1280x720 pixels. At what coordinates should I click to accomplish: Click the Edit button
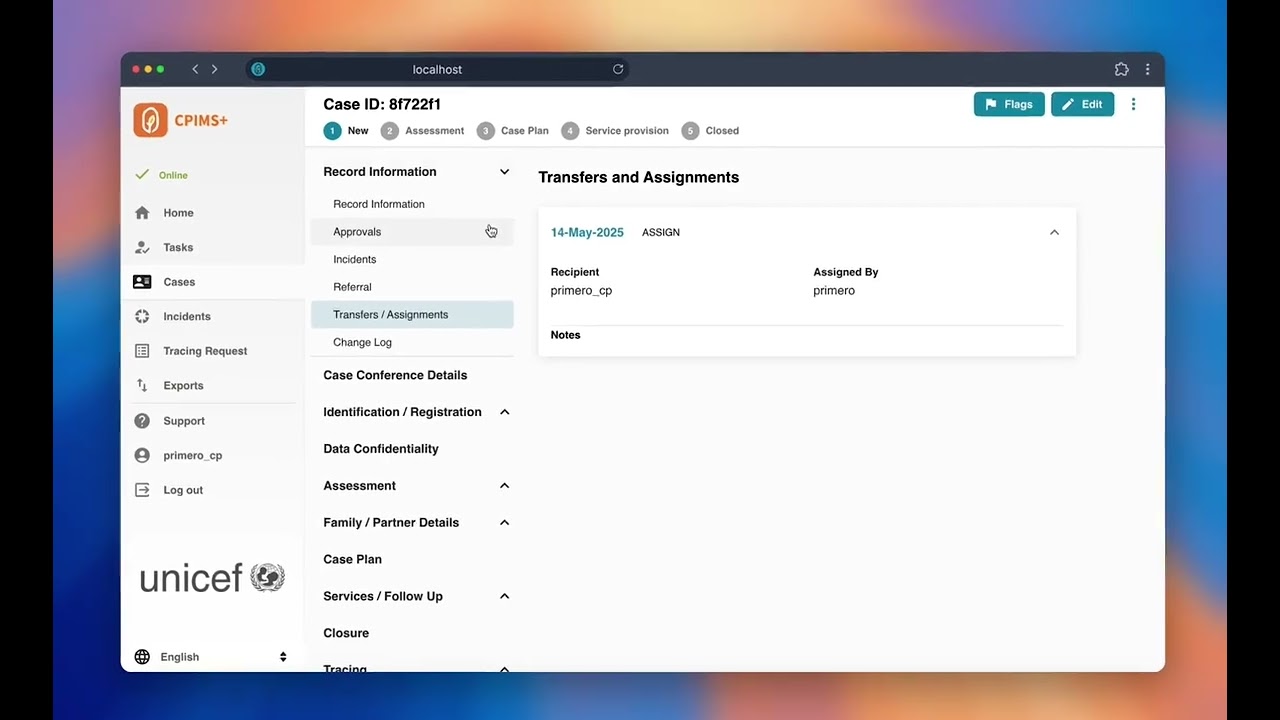(1082, 104)
